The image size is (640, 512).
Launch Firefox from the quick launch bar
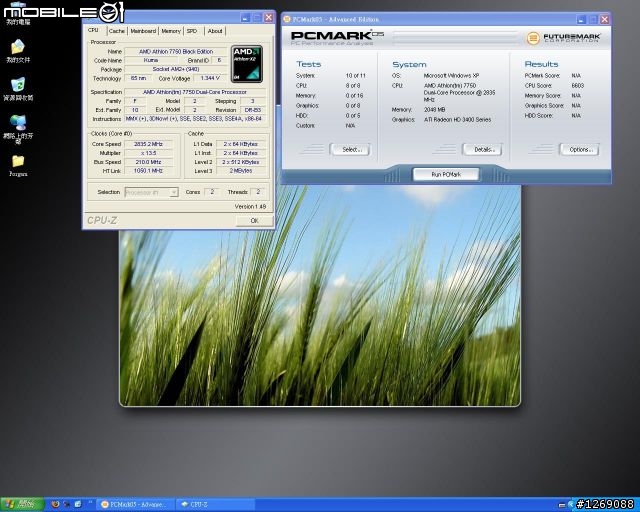coord(55,504)
